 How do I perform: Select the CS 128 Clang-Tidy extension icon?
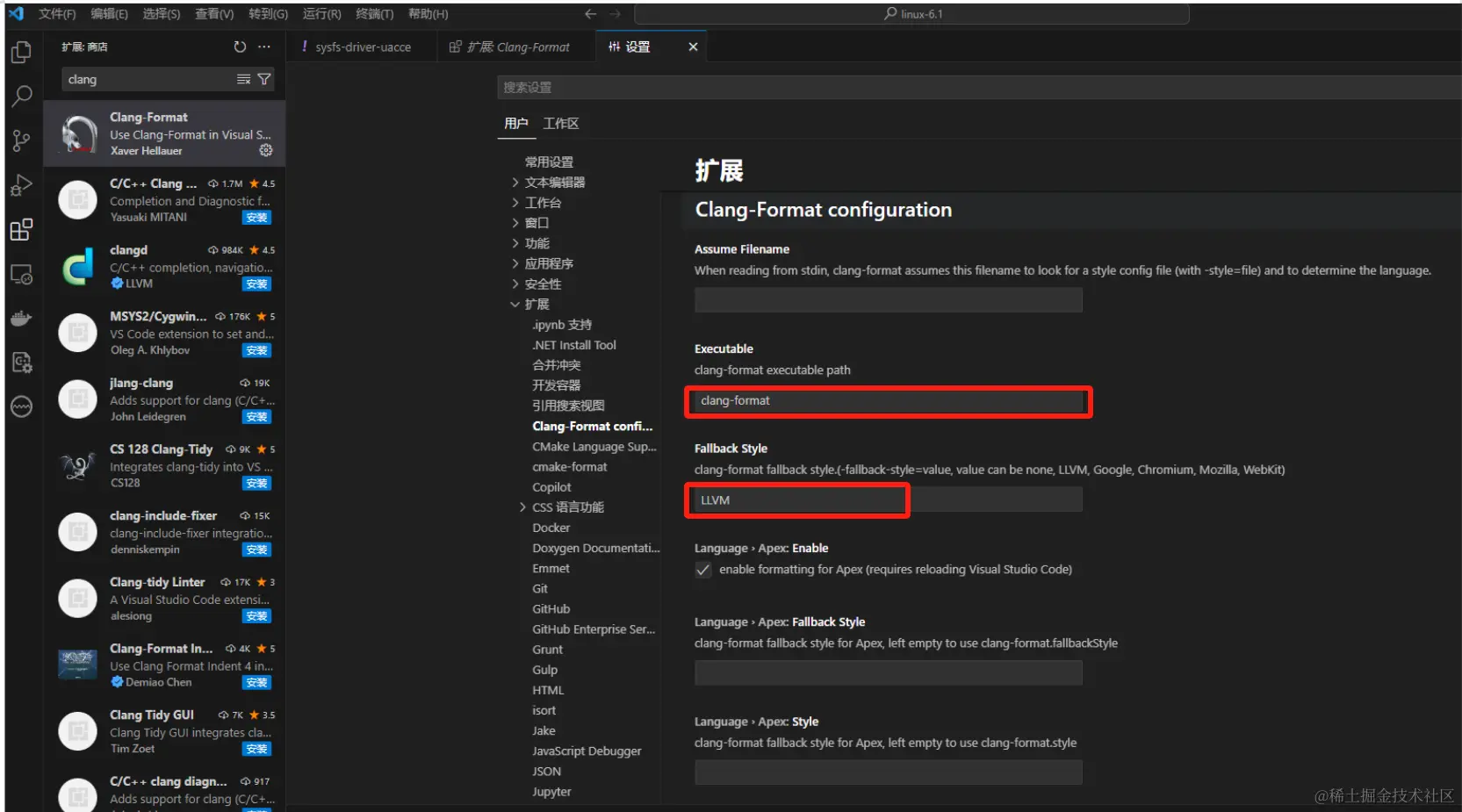point(77,465)
